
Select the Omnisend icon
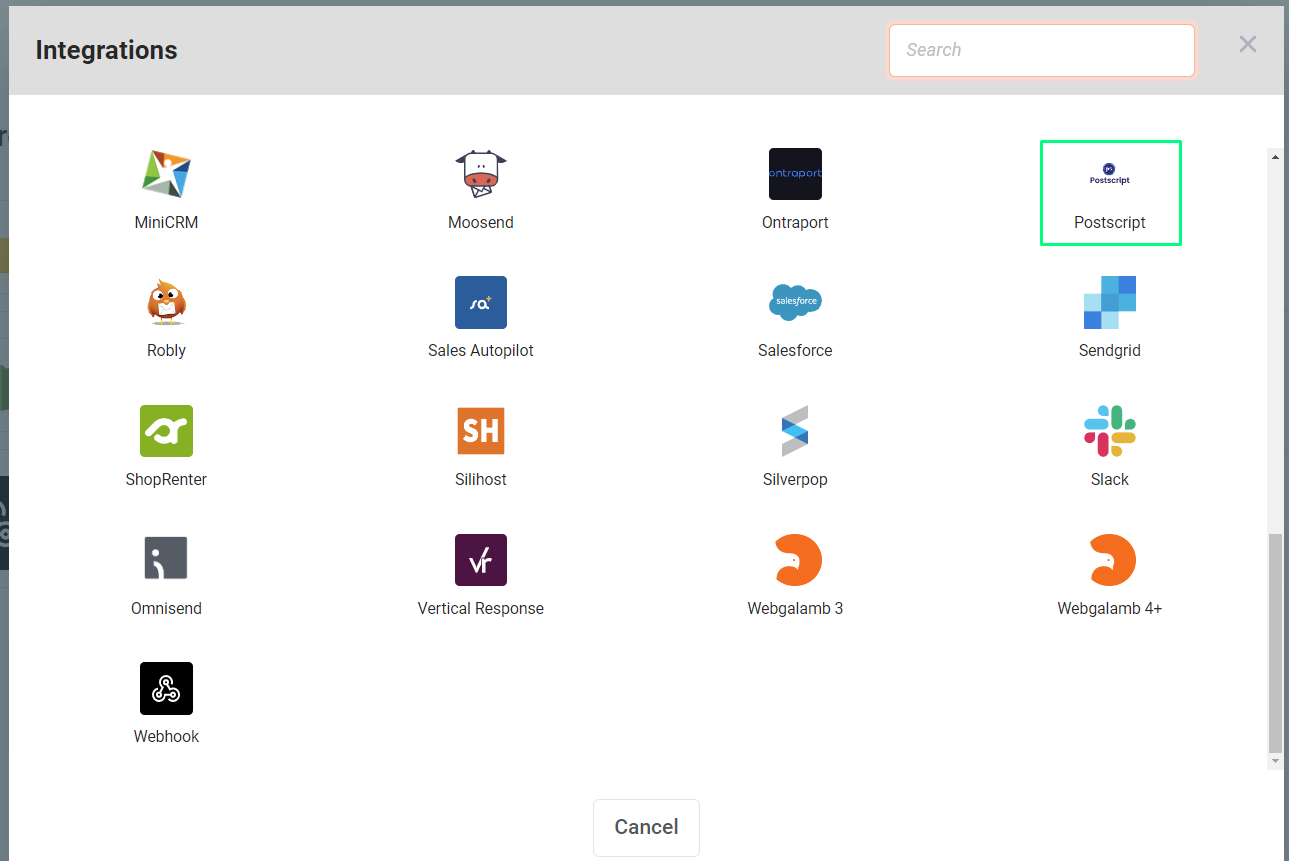166,560
